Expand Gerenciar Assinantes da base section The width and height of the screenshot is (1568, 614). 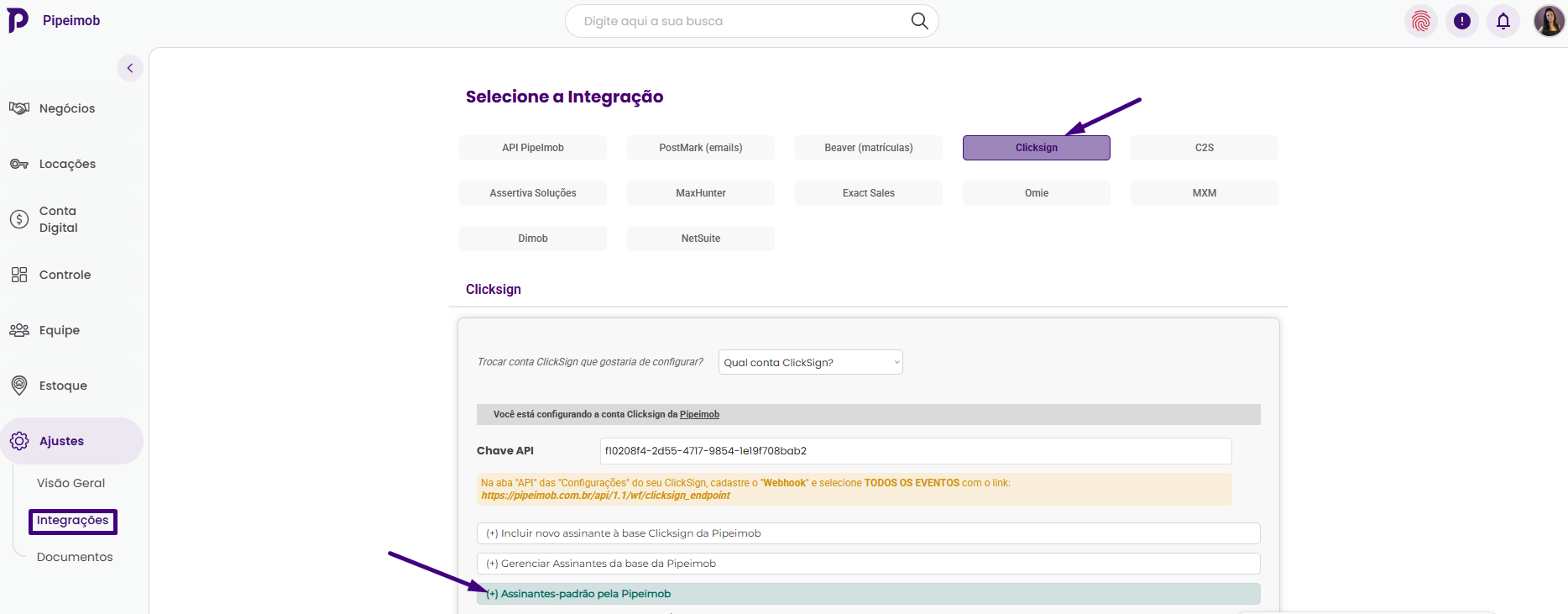868,564
